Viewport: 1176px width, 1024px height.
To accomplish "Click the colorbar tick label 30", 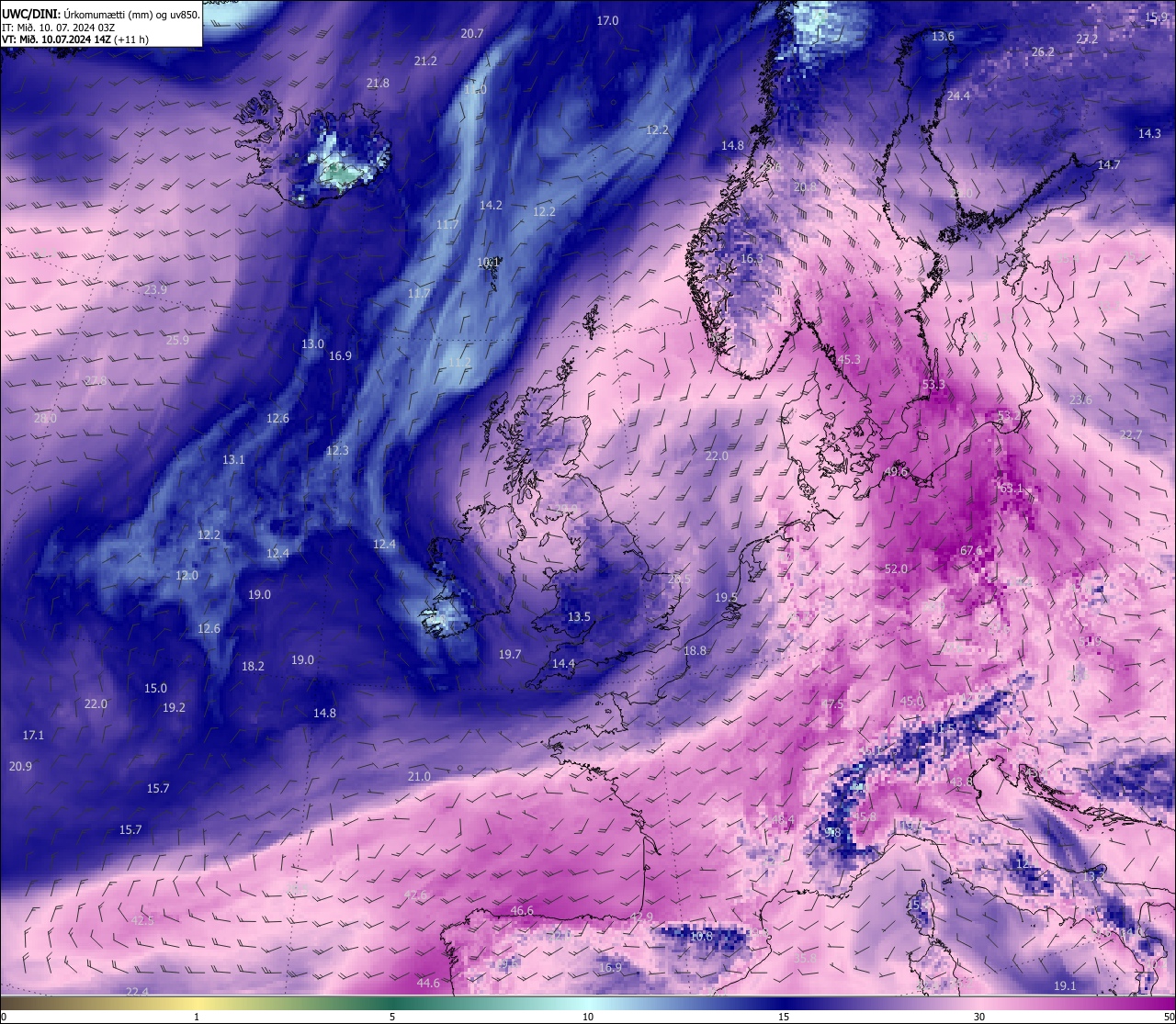I will pos(979,1017).
